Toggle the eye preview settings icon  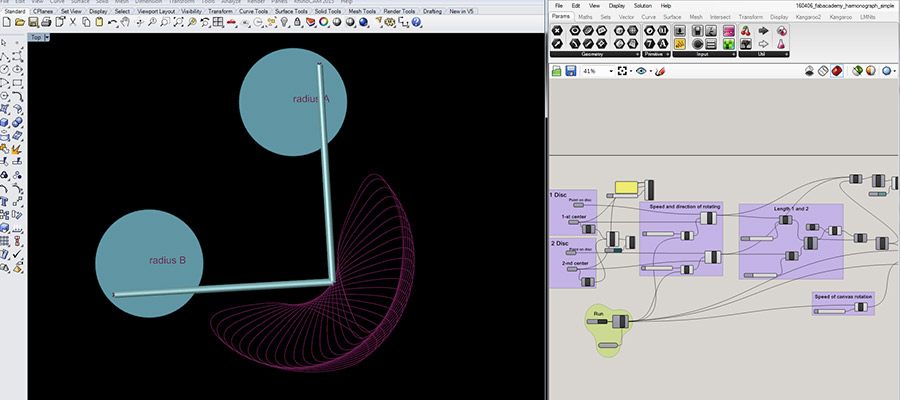641,71
